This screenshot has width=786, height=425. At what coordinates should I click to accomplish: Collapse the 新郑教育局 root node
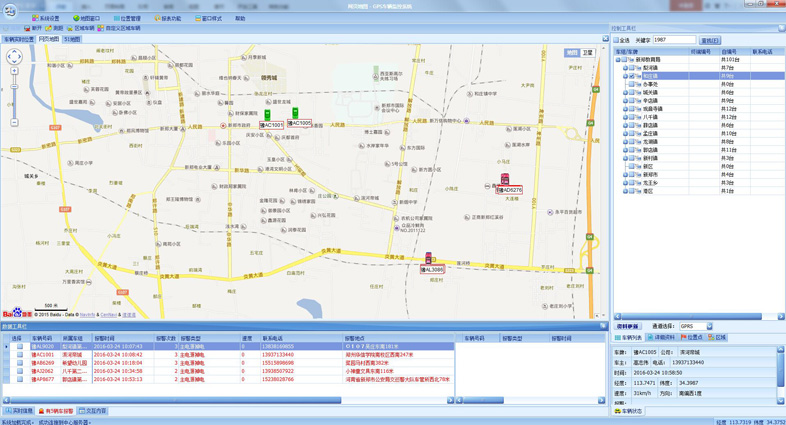618,60
